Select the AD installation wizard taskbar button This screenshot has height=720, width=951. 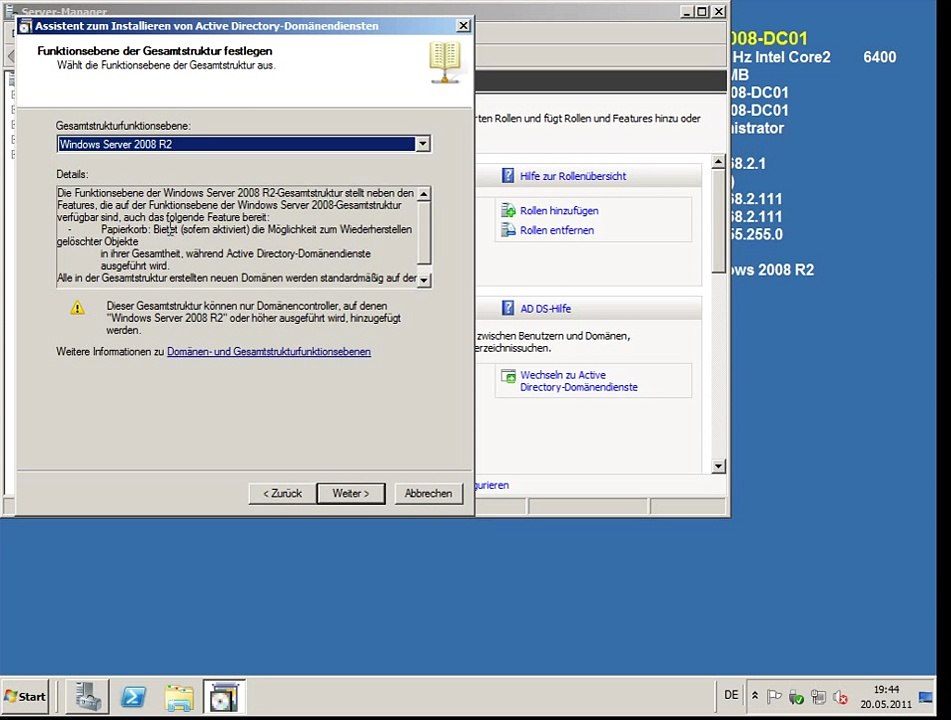(x=224, y=696)
